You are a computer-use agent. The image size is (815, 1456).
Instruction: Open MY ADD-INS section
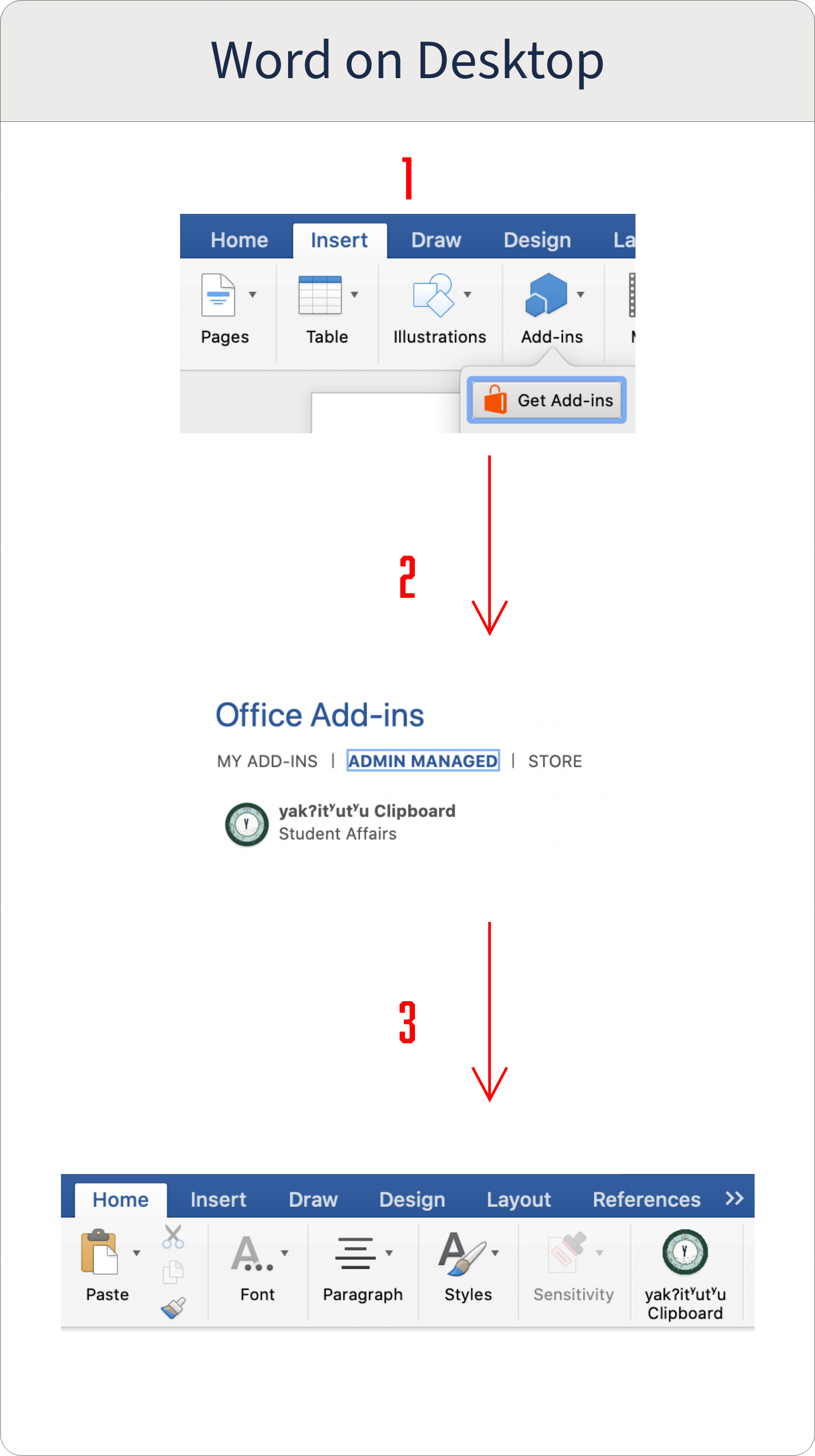point(268,761)
